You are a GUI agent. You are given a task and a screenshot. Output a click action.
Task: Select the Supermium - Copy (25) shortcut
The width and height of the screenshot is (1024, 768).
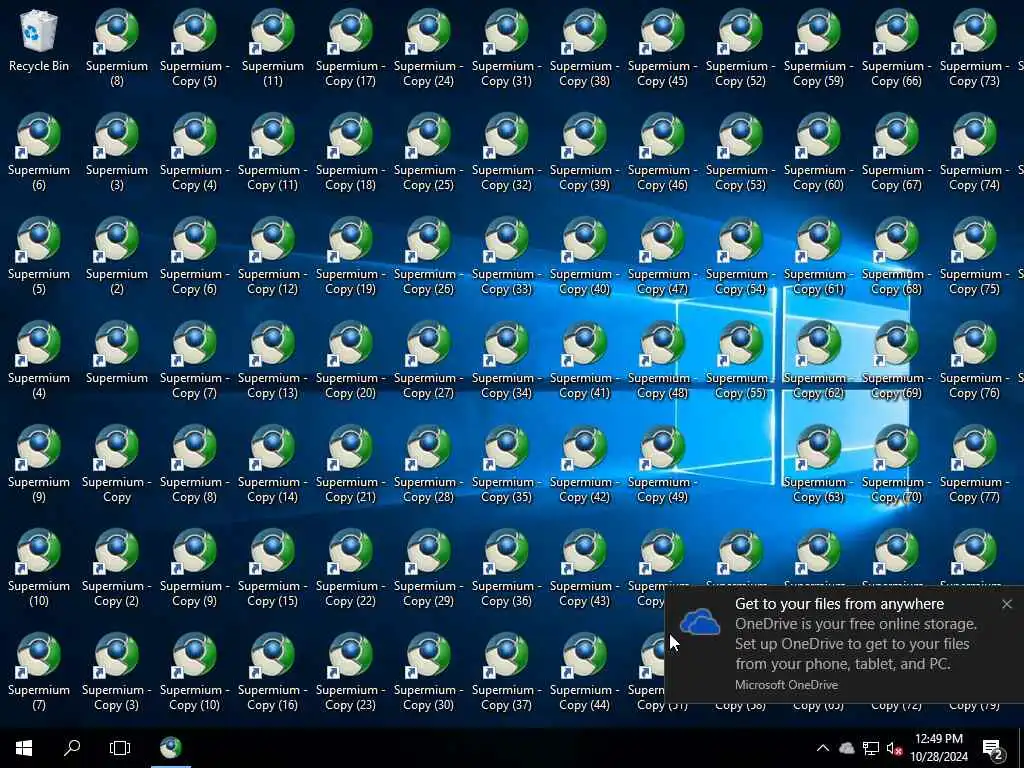(x=428, y=152)
